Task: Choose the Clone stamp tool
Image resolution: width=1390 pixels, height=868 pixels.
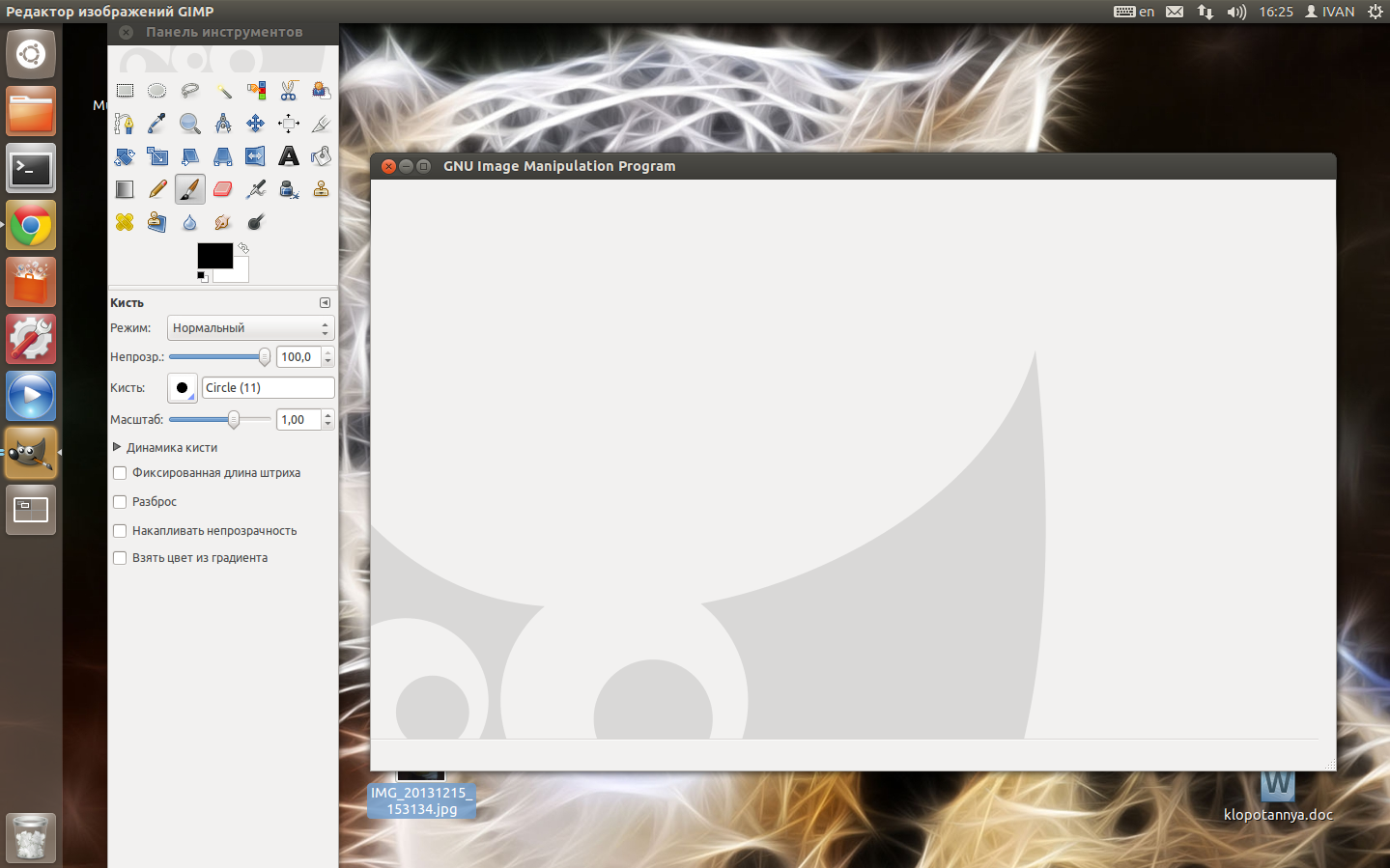Action: coord(321,189)
